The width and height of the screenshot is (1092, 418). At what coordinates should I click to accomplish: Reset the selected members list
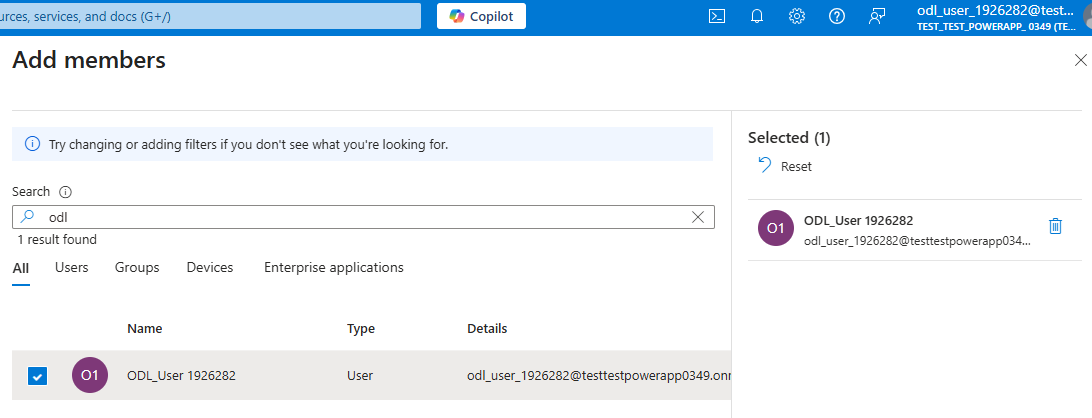[x=785, y=166]
